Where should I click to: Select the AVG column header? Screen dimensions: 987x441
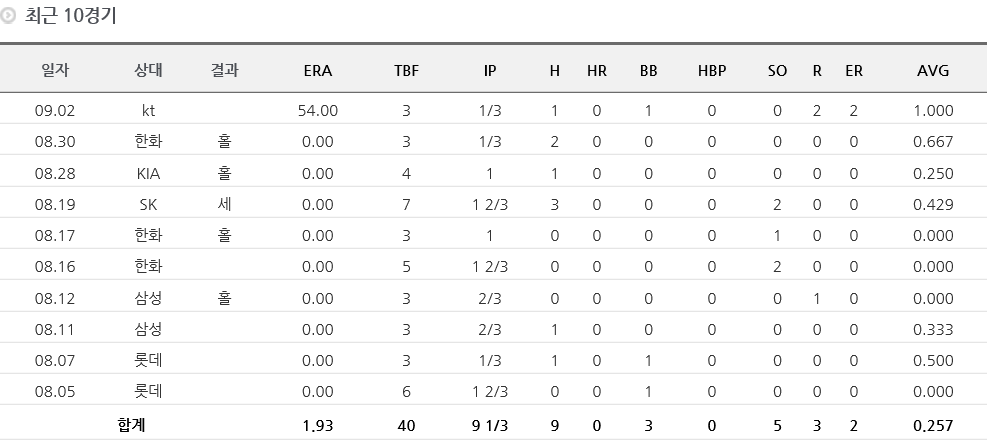(x=932, y=71)
